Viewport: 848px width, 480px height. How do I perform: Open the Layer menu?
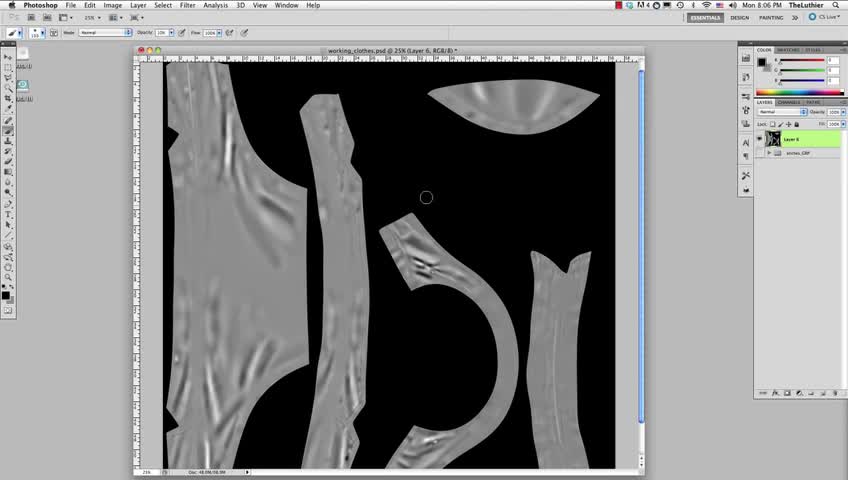138,5
